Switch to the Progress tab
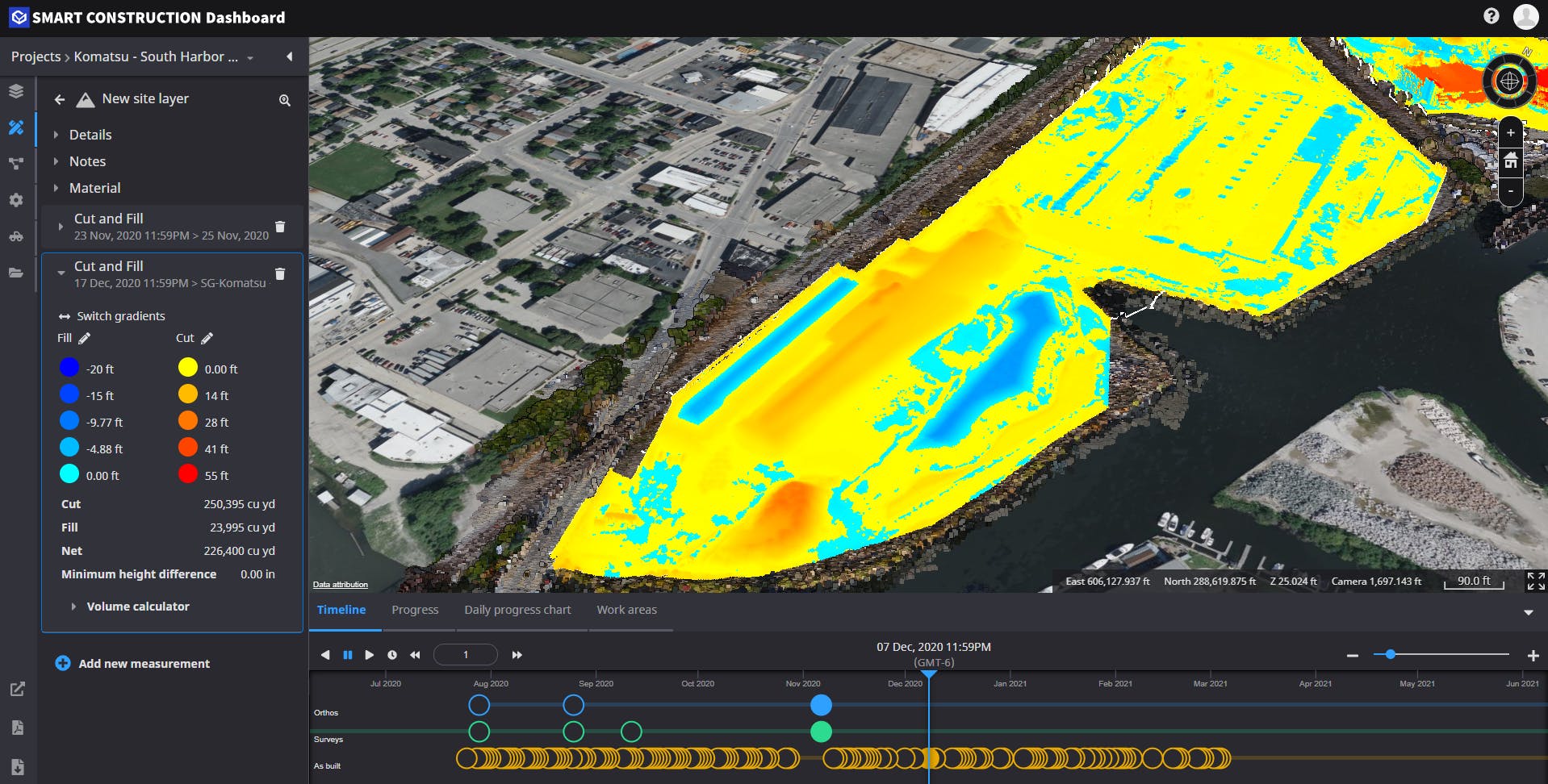This screenshot has width=1548, height=784. pos(415,609)
